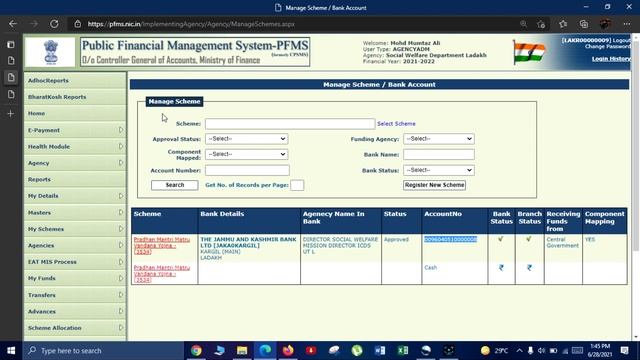This screenshot has width=640, height=360.
Task: Expand the Health Module submenu arrow
Action: [121, 146]
